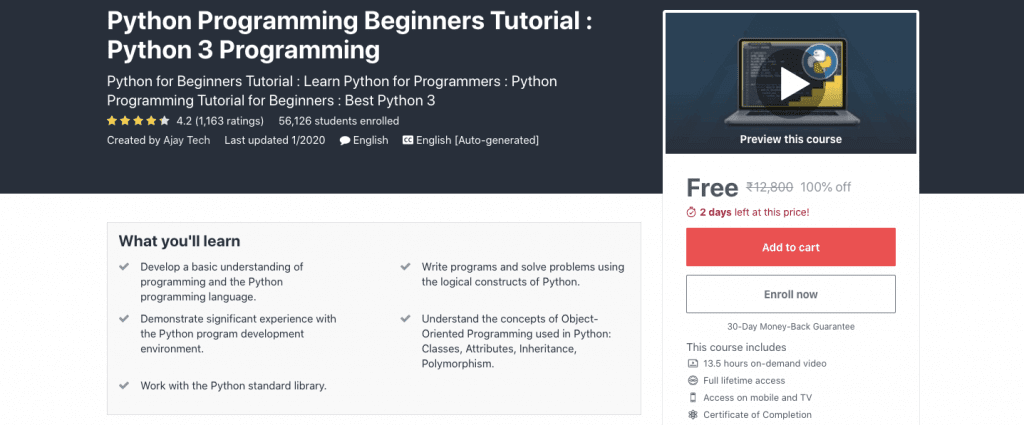Click the red timer clock icon

coord(692,212)
